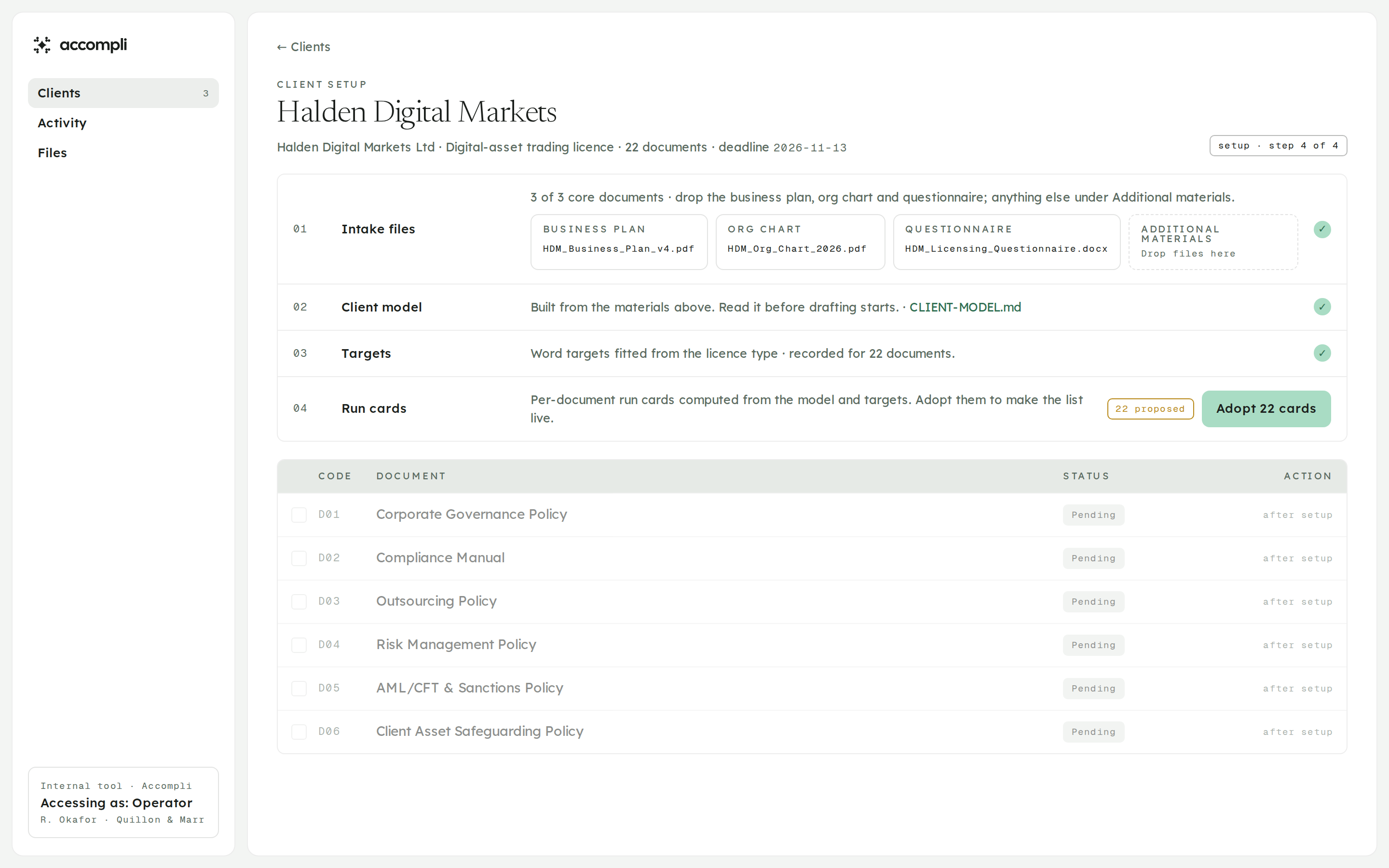Viewport: 1389px width, 868px height.
Task: Click the AML/CFT & Sanctions Policy name
Action: (469, 688)
